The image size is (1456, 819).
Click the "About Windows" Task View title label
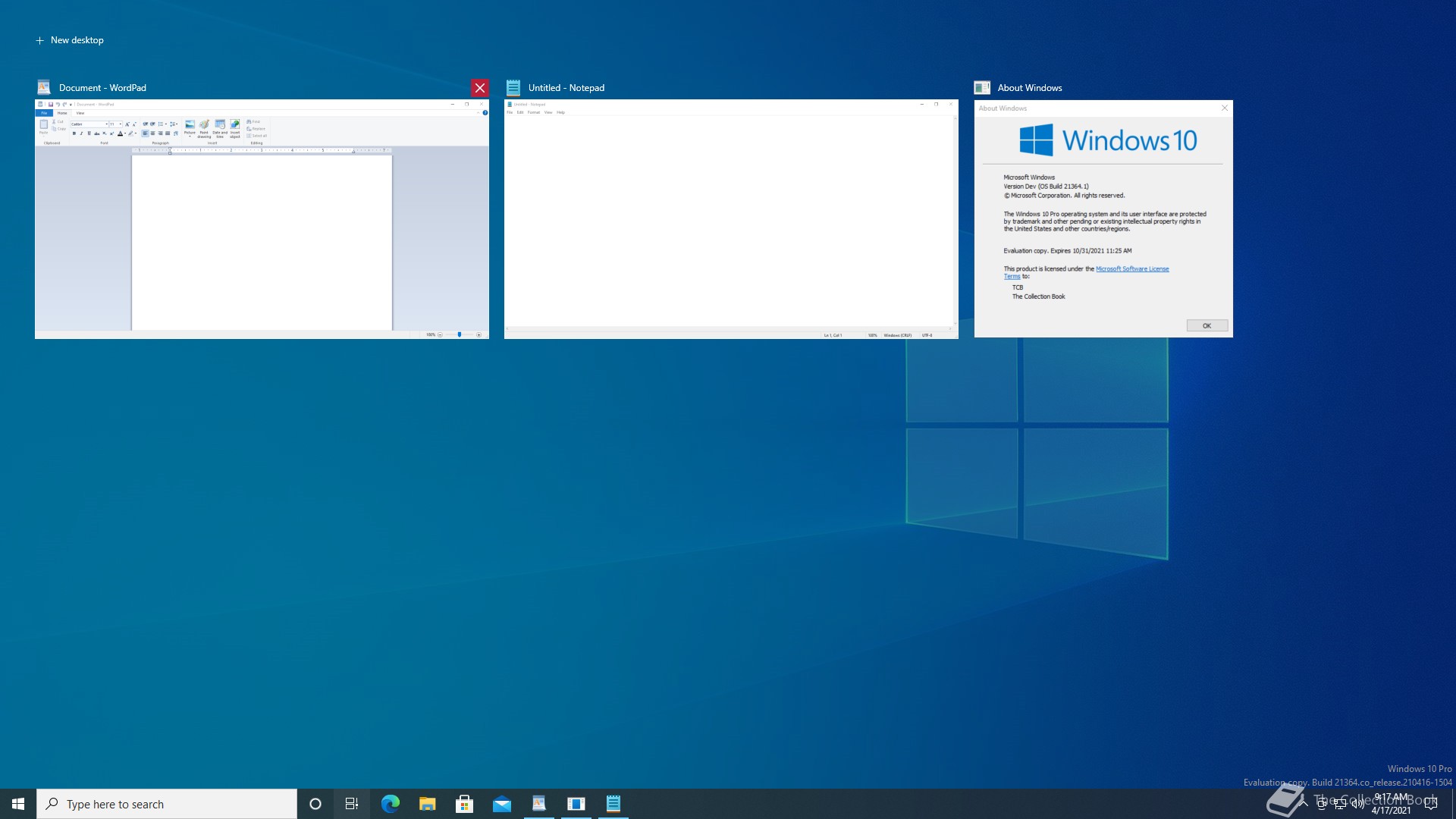coord(1030,88)
